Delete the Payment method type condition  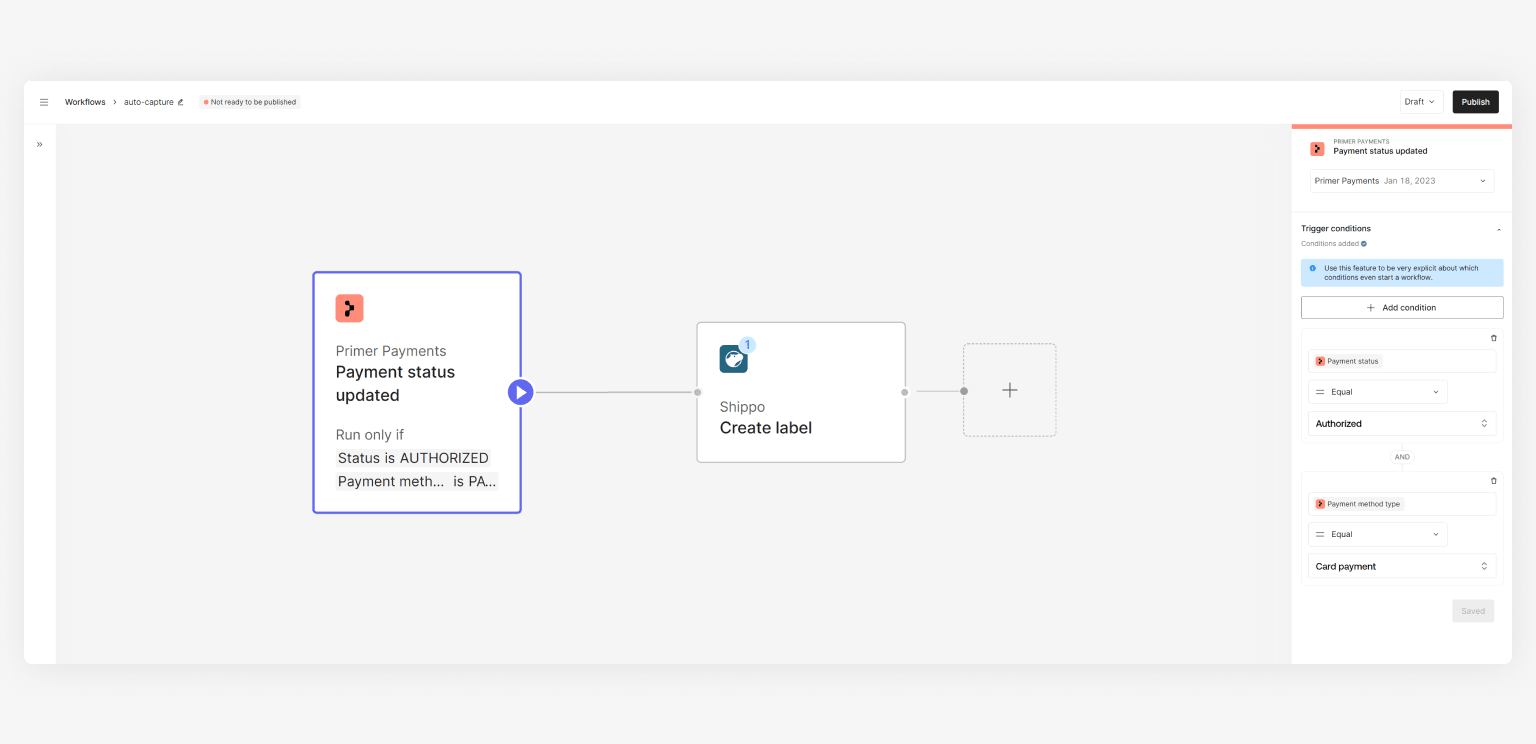coord(1494,481)
